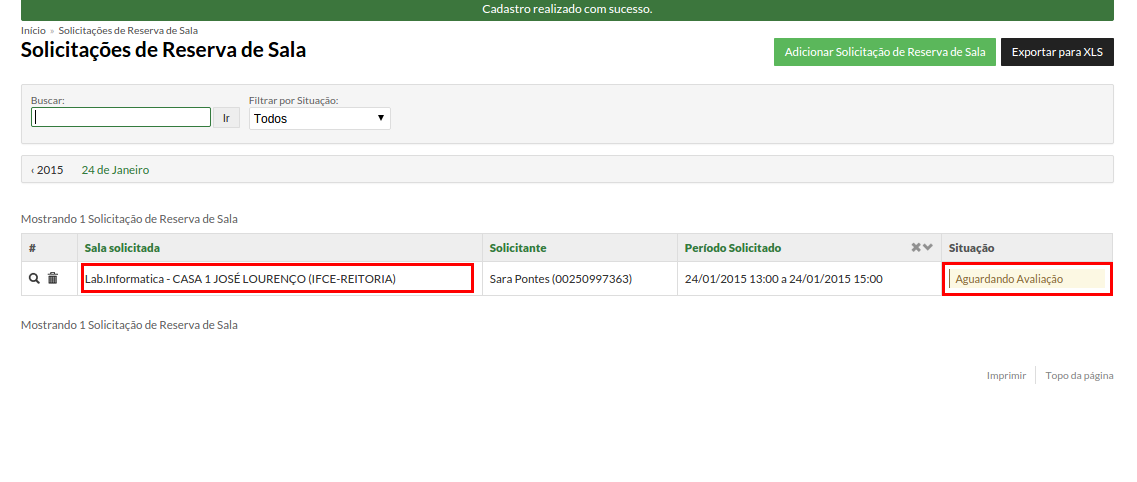Click the trash delete icon in the row
Viewport: 1137px width, 482px height.
coord(52,278)
